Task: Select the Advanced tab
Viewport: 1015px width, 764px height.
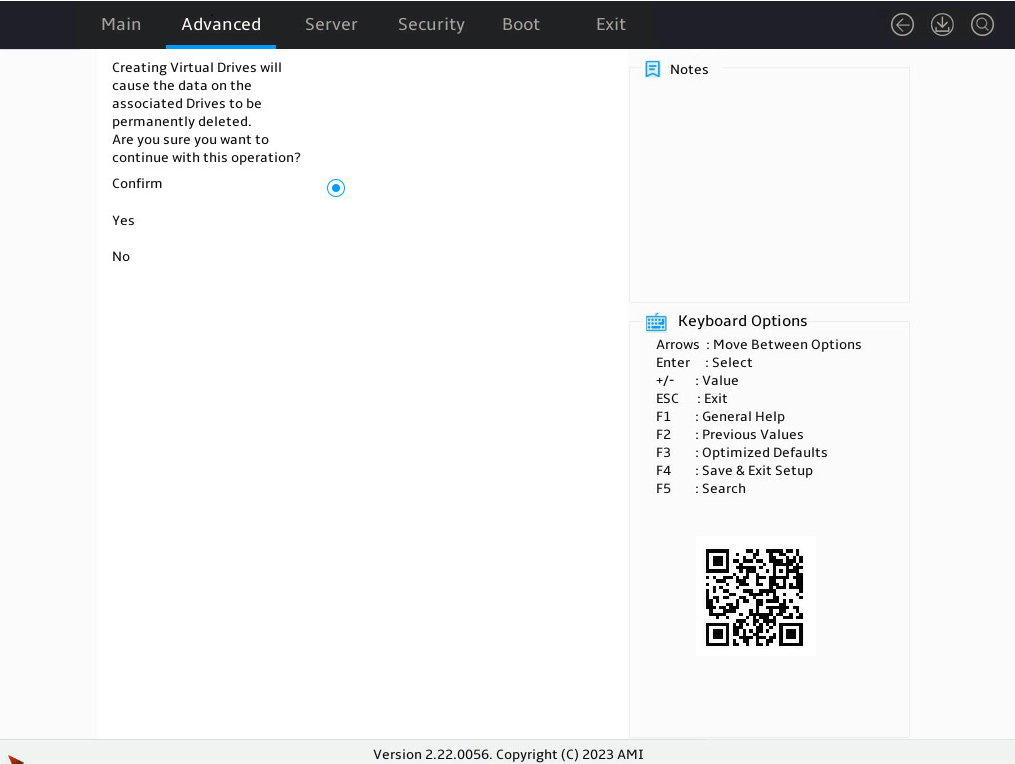Action: click(221, 24)
